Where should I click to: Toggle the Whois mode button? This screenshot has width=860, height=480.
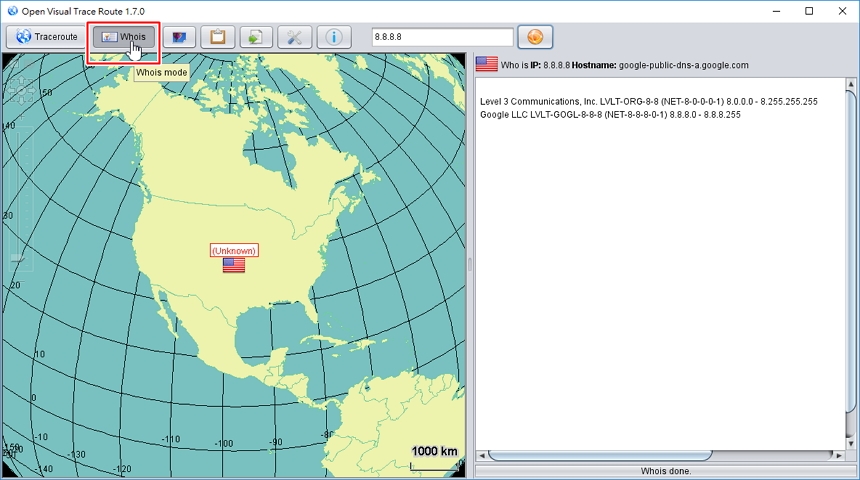(123, 37)
